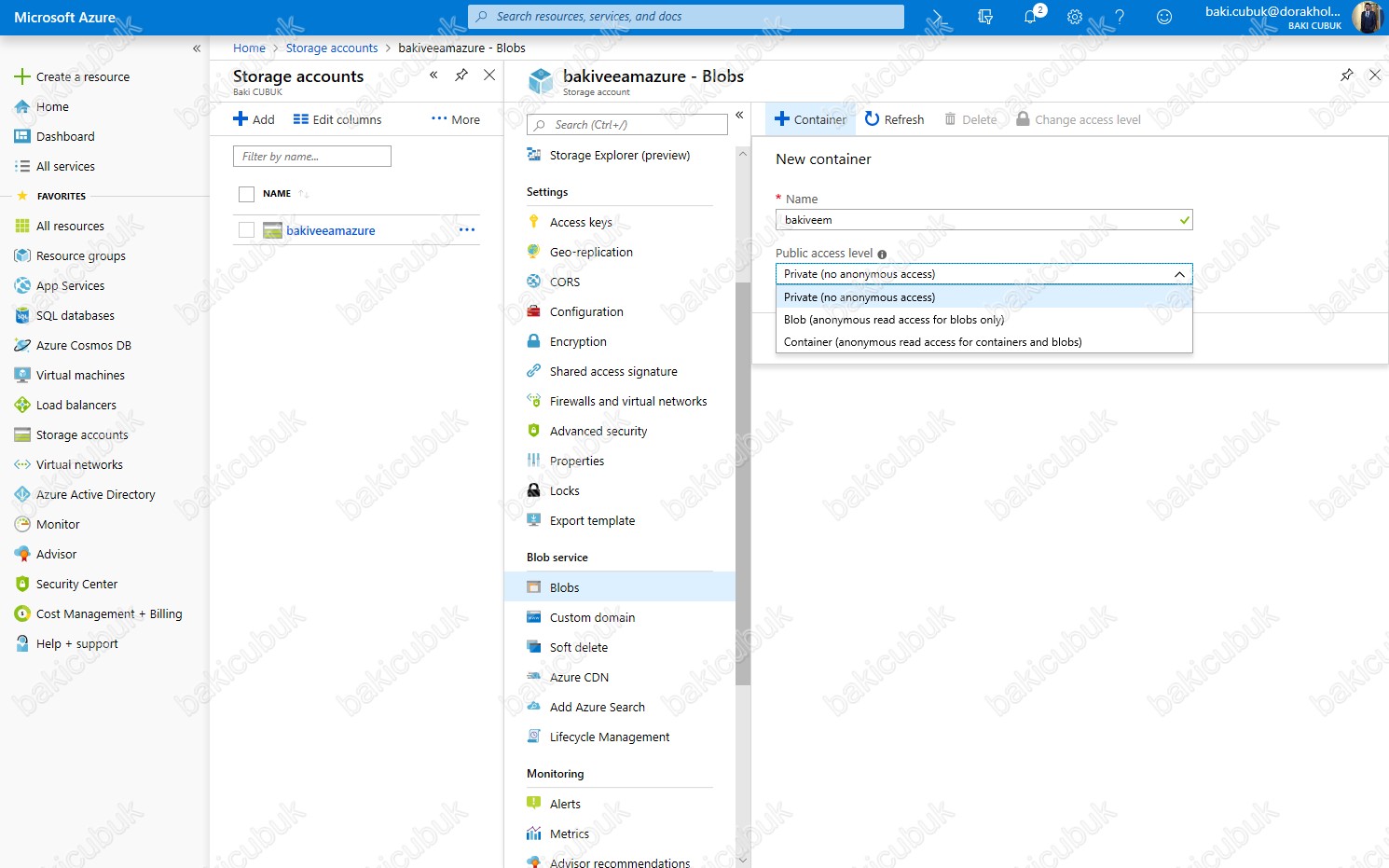Close the Storage accounts blade
Viewport: 1389px width, 868px height.
(489, 76)
